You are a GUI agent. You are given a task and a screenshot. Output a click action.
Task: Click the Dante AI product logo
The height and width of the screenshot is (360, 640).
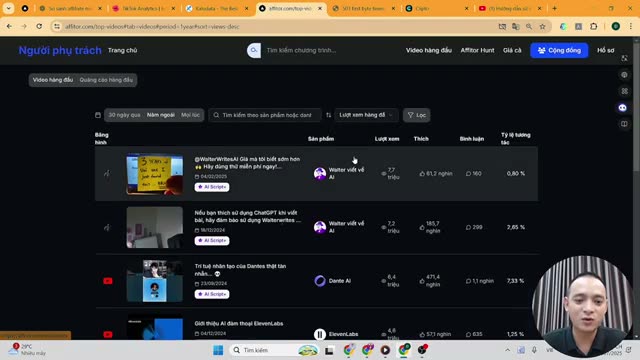[320, 281]
